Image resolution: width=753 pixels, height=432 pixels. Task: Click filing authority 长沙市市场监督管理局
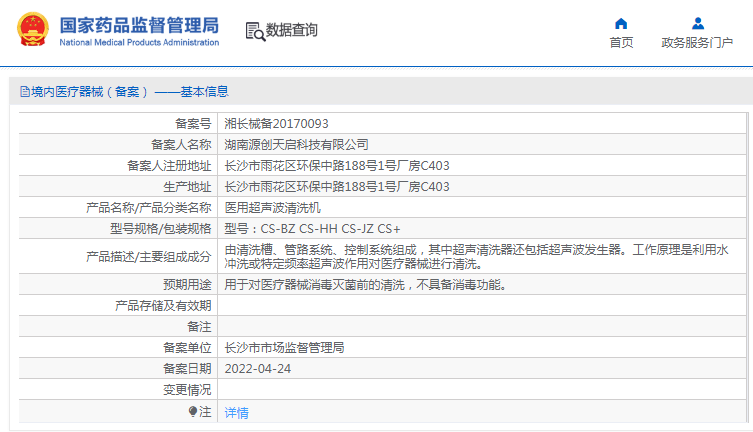(x=284, y=348)
